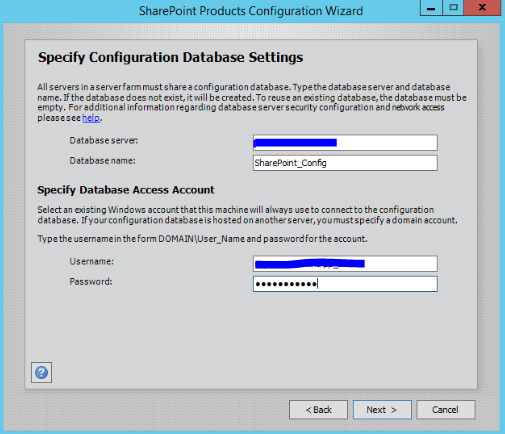Follow the blue help hyperlink
505x434 pixels.
[91, 118]
